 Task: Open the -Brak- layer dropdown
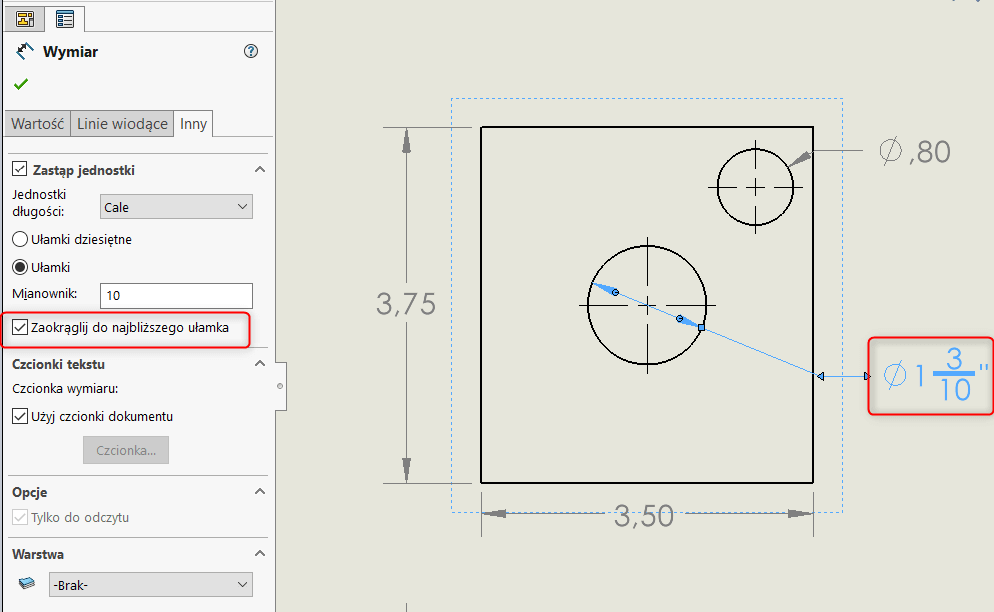coord(150,584)
